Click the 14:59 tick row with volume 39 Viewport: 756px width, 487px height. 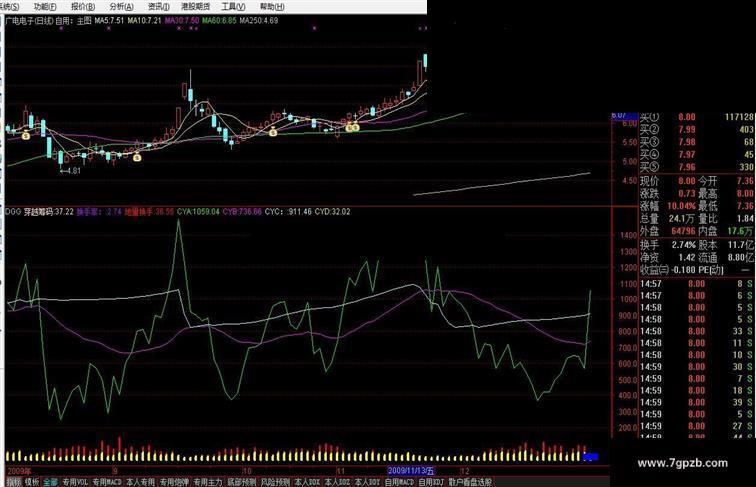pos(697,403)
